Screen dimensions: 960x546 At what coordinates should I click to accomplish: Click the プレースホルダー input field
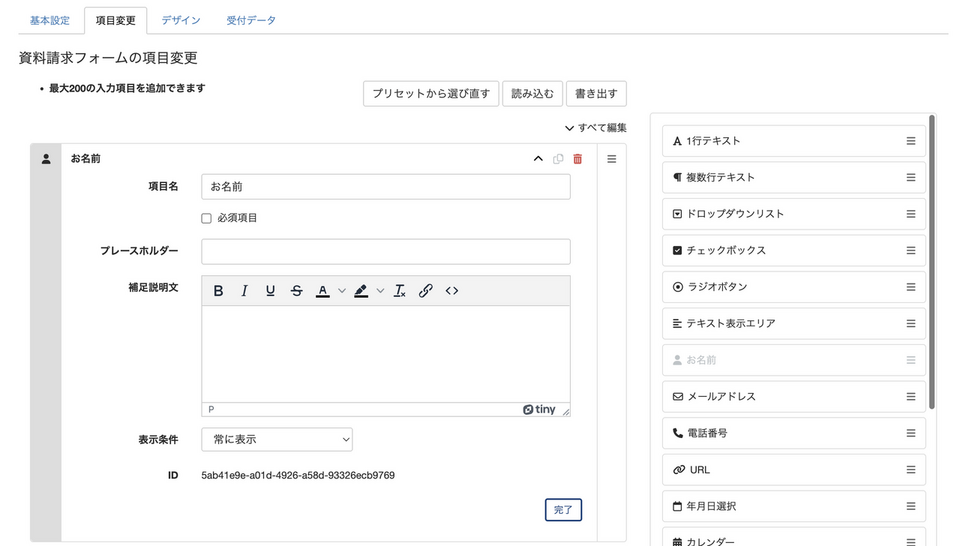point(385,251)
